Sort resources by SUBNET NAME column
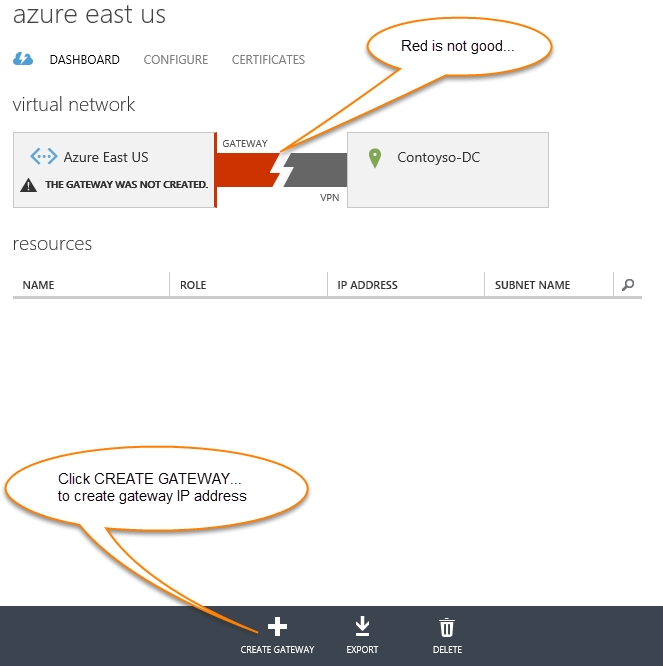This screenshot has height=666, width=663. point(532,285)
